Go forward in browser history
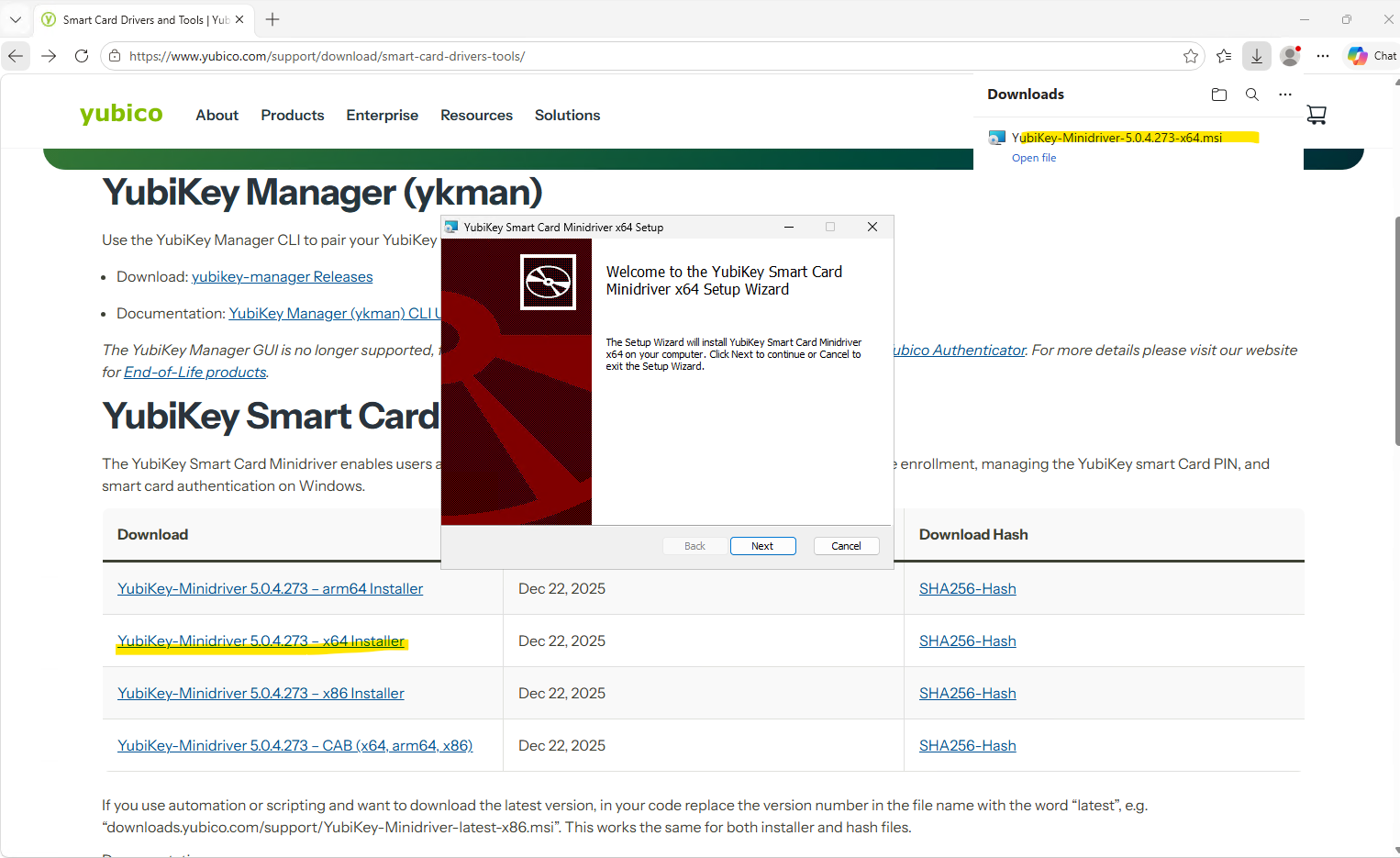This screenshot has height=858, width=1400. pos(49,56)
